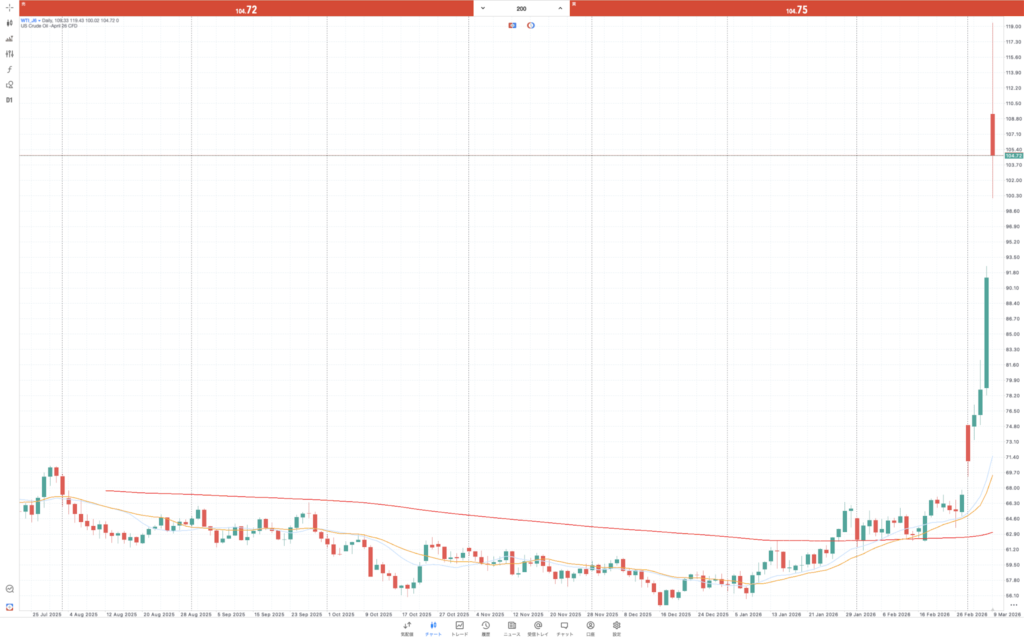
Task: Open the 気配値 quotes tab
Action: 407,628
